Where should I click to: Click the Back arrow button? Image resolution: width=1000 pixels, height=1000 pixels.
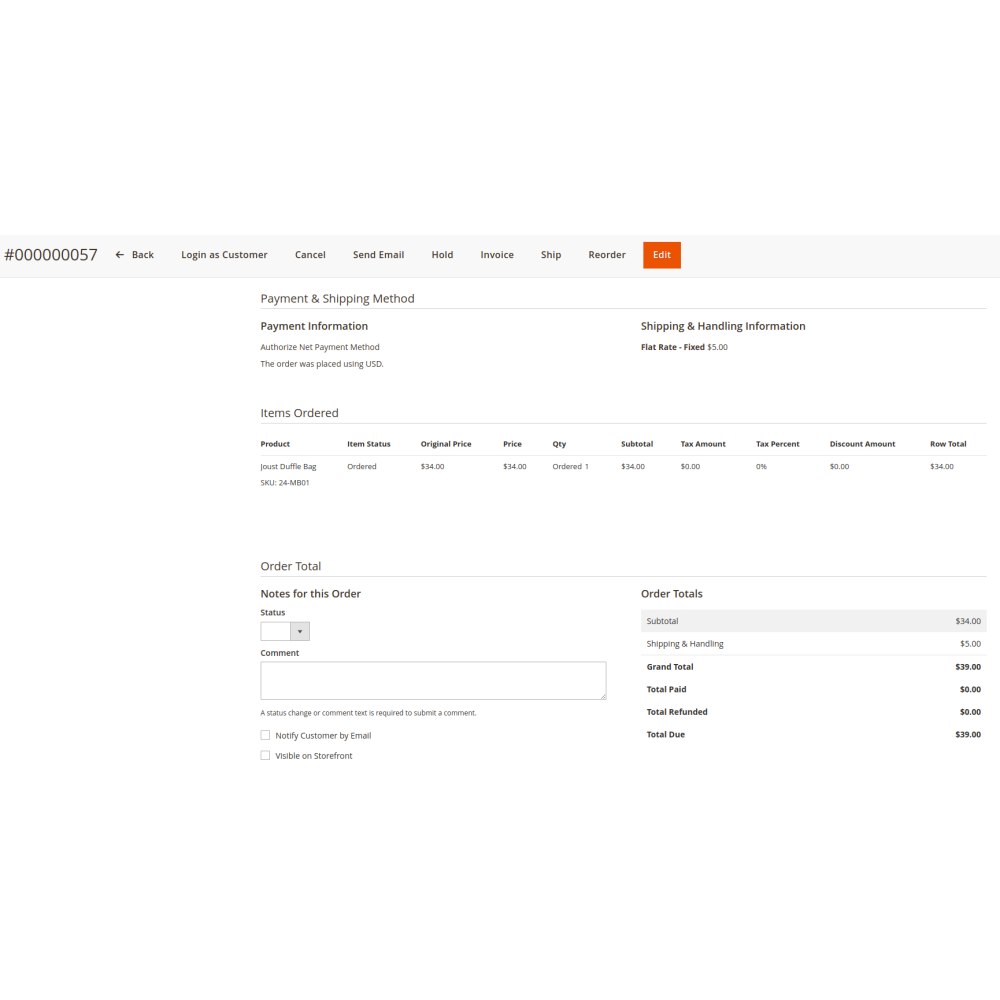point(135,254)
